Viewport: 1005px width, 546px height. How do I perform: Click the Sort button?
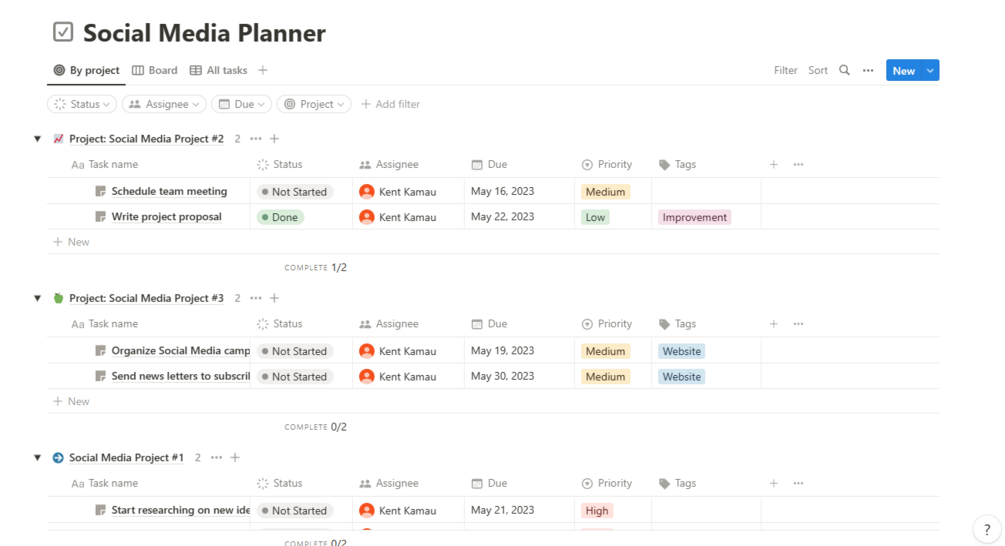[818, 70]
